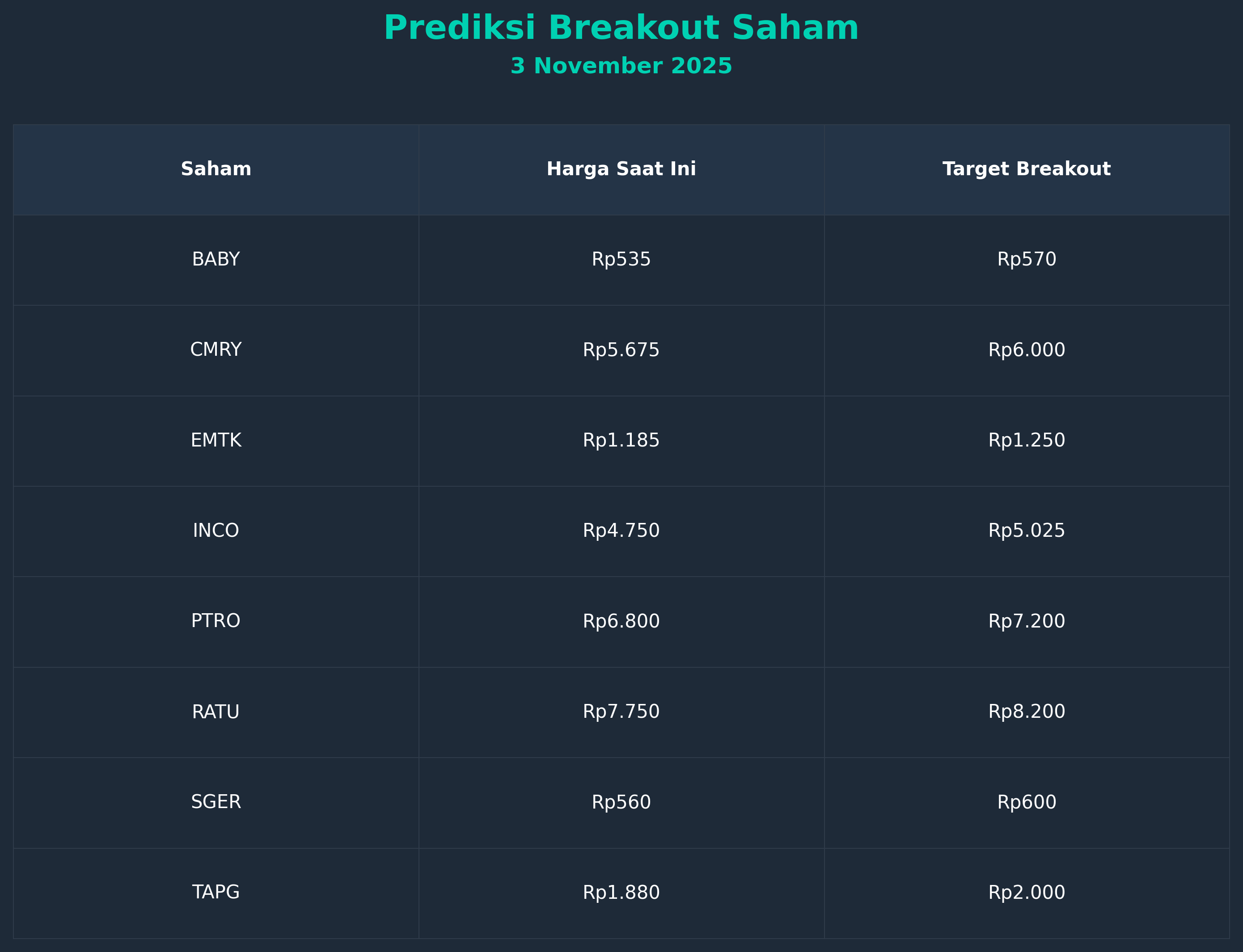Select the "Harga Saat Ini" column header

click(621, 169)
